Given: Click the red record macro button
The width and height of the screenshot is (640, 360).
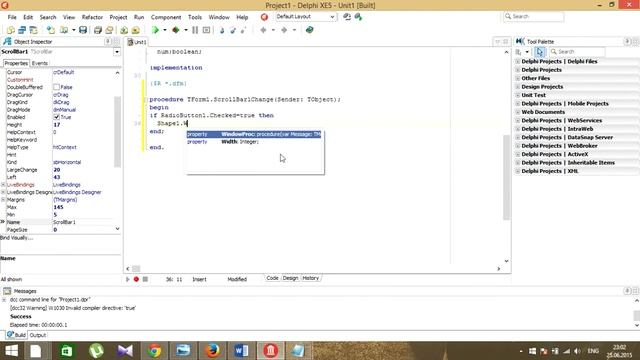Looking at the screenshot, I should pyautogui.click(x=136, y=279).
